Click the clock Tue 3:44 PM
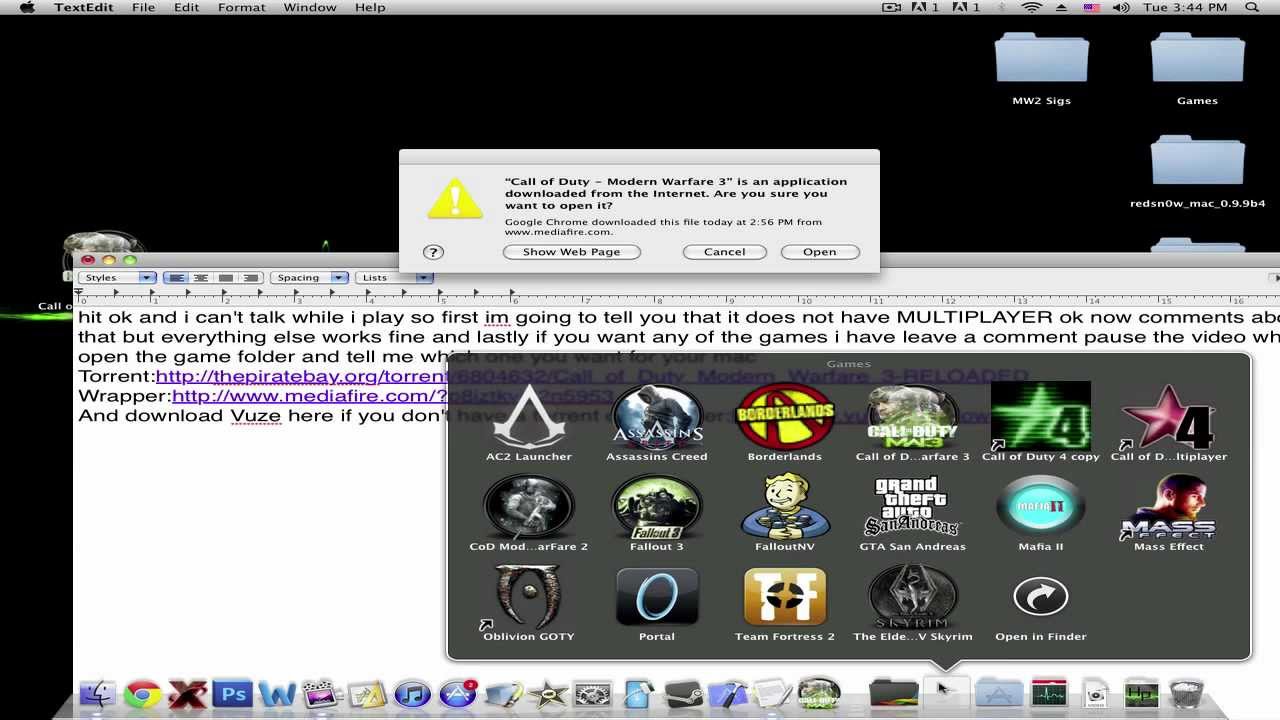This screenshot has width=1280, height=720. coord(1185,8)
